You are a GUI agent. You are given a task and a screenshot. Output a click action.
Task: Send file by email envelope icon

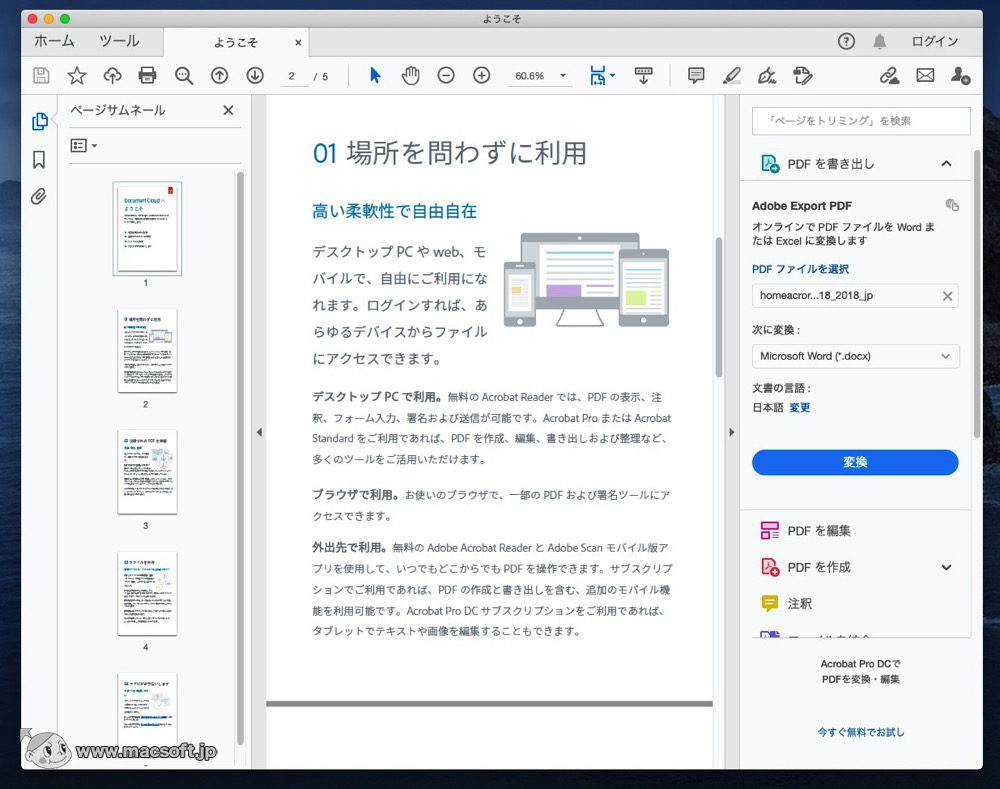click(x=925, y=76)
